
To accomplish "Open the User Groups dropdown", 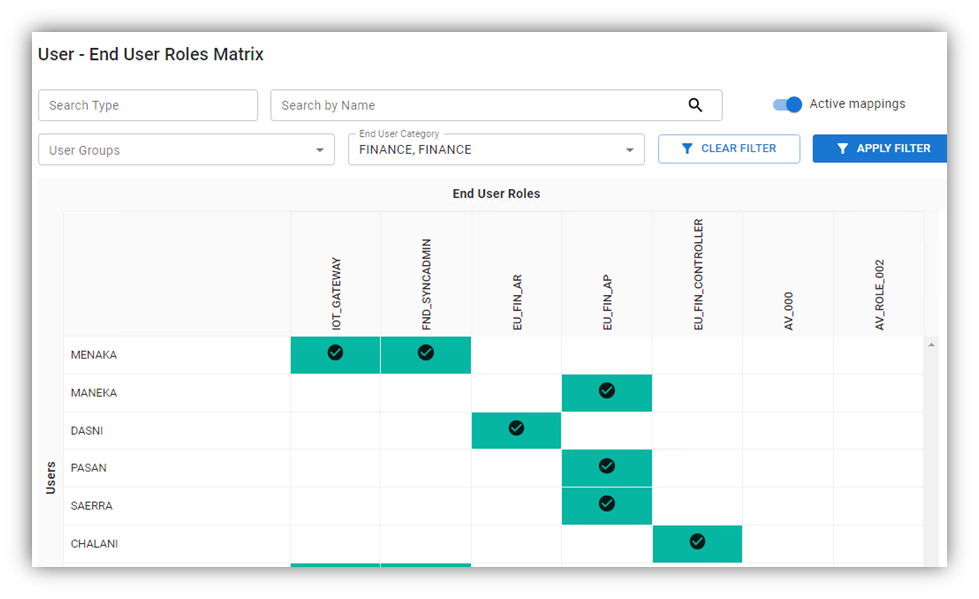I will coord(186,150).
